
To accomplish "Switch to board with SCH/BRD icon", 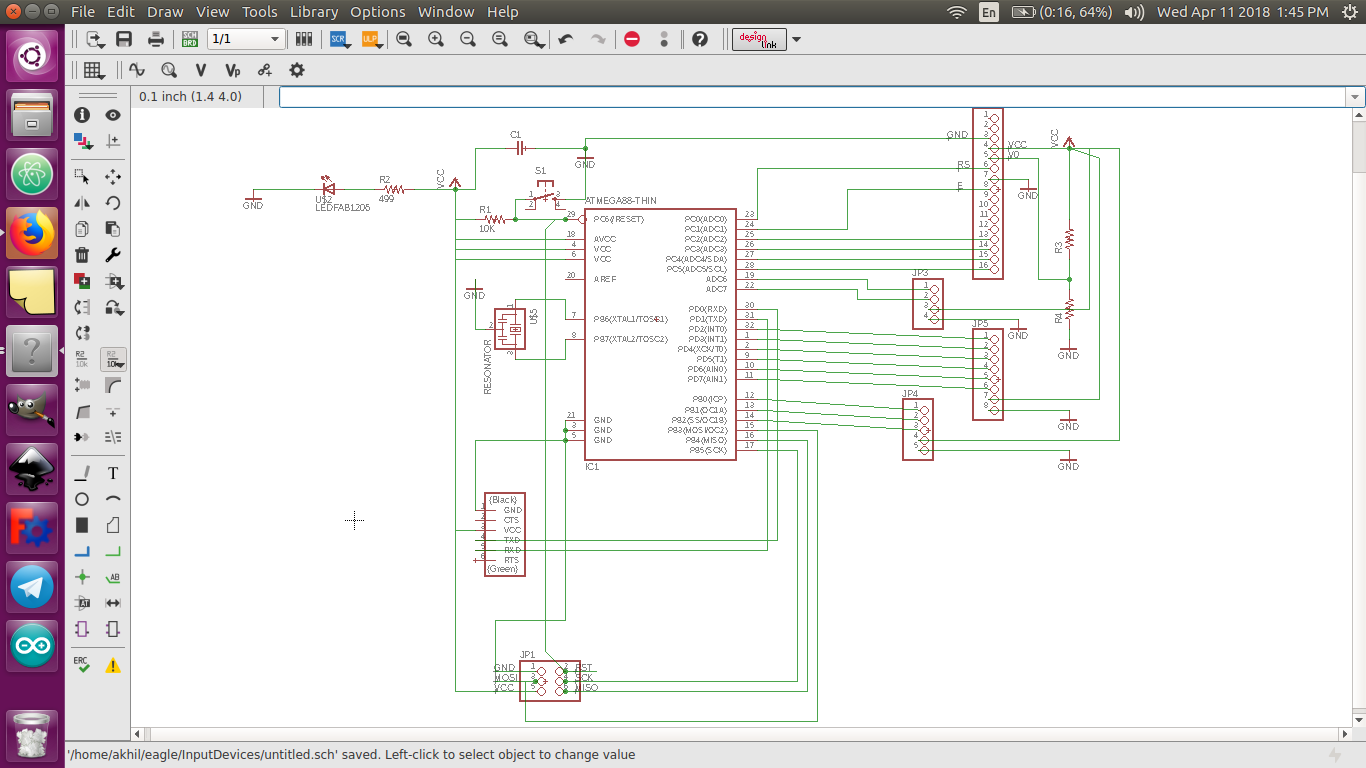I will (x=189, y=40).
